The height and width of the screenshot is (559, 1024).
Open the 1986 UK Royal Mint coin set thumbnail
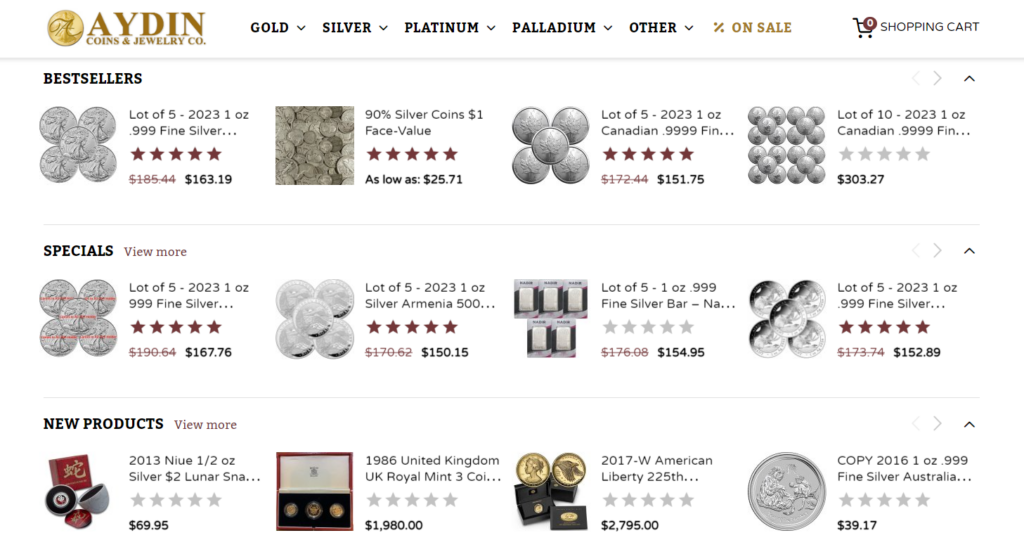pos(314,491)
